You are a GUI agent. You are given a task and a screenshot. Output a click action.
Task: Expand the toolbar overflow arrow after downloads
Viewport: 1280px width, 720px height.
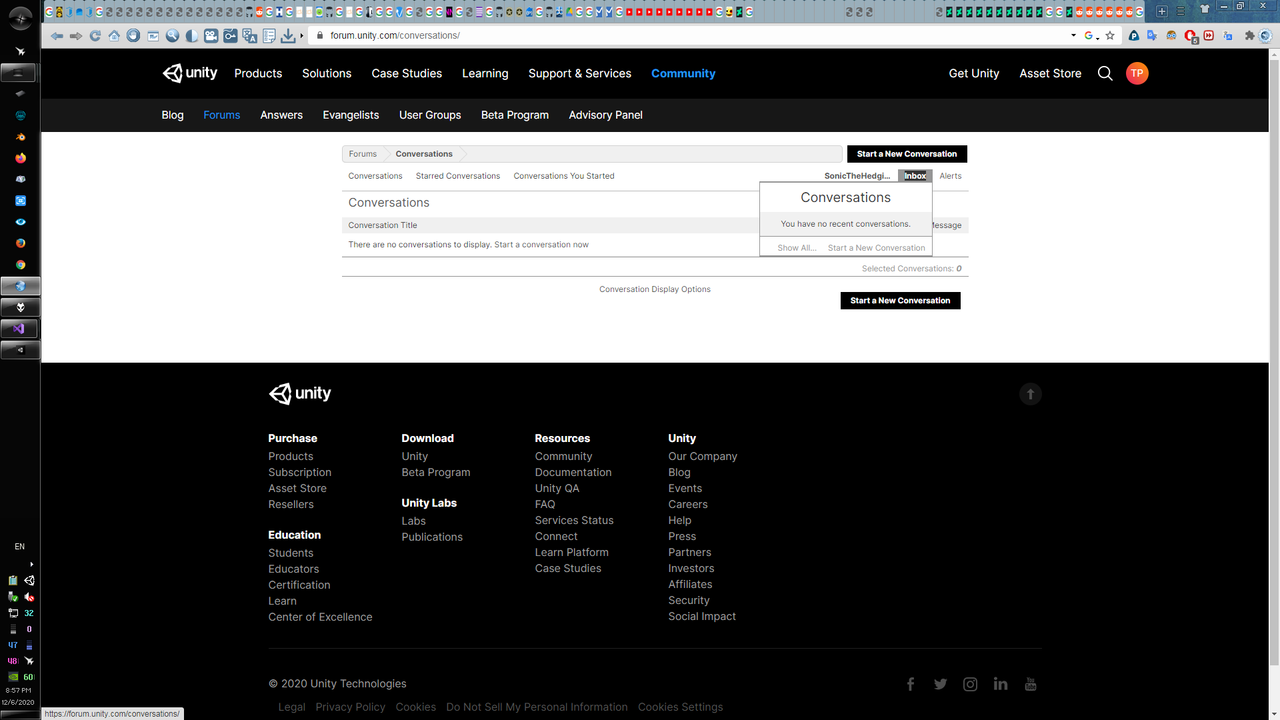[x=302, y=35]
